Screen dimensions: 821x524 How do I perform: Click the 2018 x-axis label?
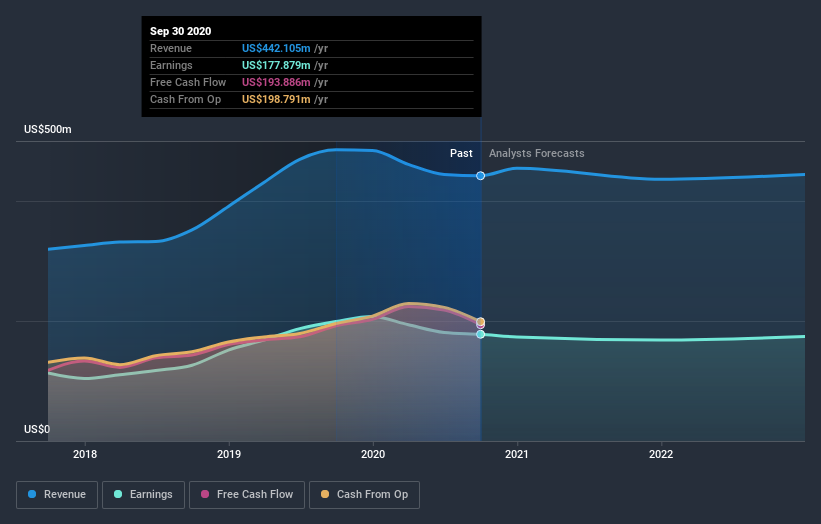[85, 454]
